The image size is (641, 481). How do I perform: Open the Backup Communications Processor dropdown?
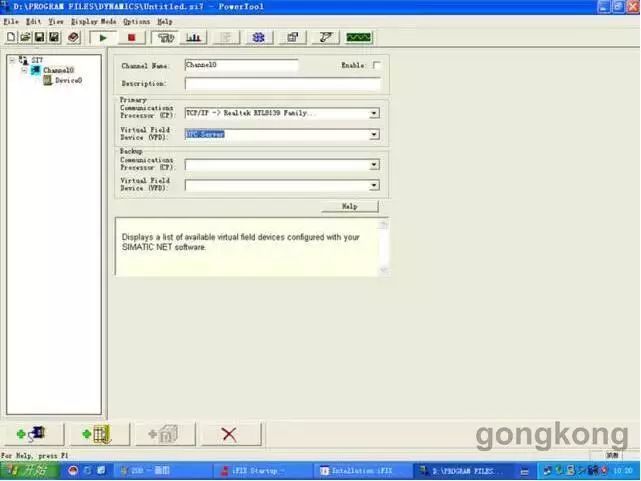374,165
